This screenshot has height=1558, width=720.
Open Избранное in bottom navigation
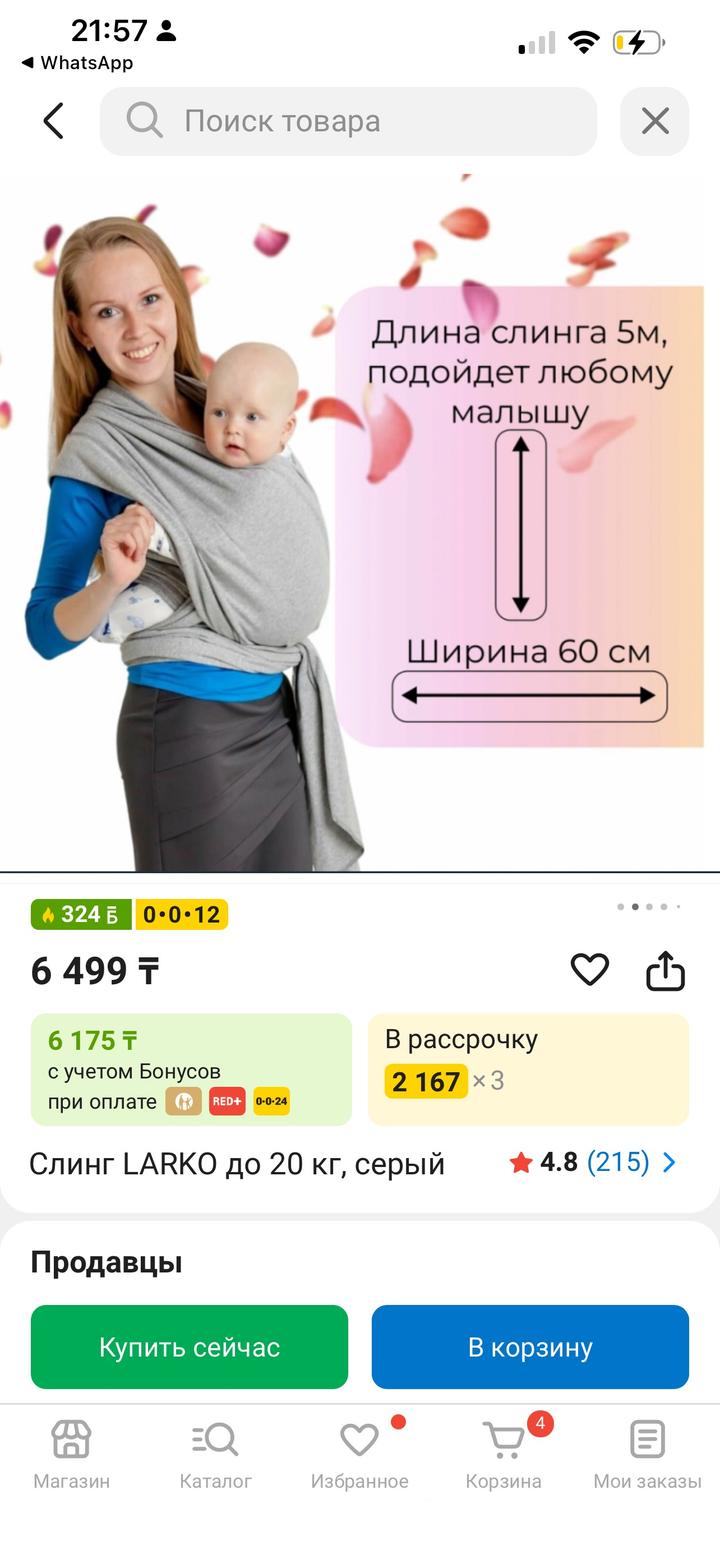(359, 1455)
